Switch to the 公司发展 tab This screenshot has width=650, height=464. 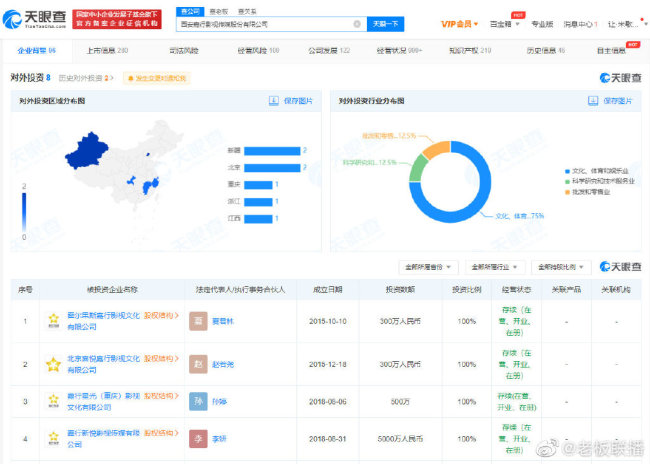[x=329, y=51]
